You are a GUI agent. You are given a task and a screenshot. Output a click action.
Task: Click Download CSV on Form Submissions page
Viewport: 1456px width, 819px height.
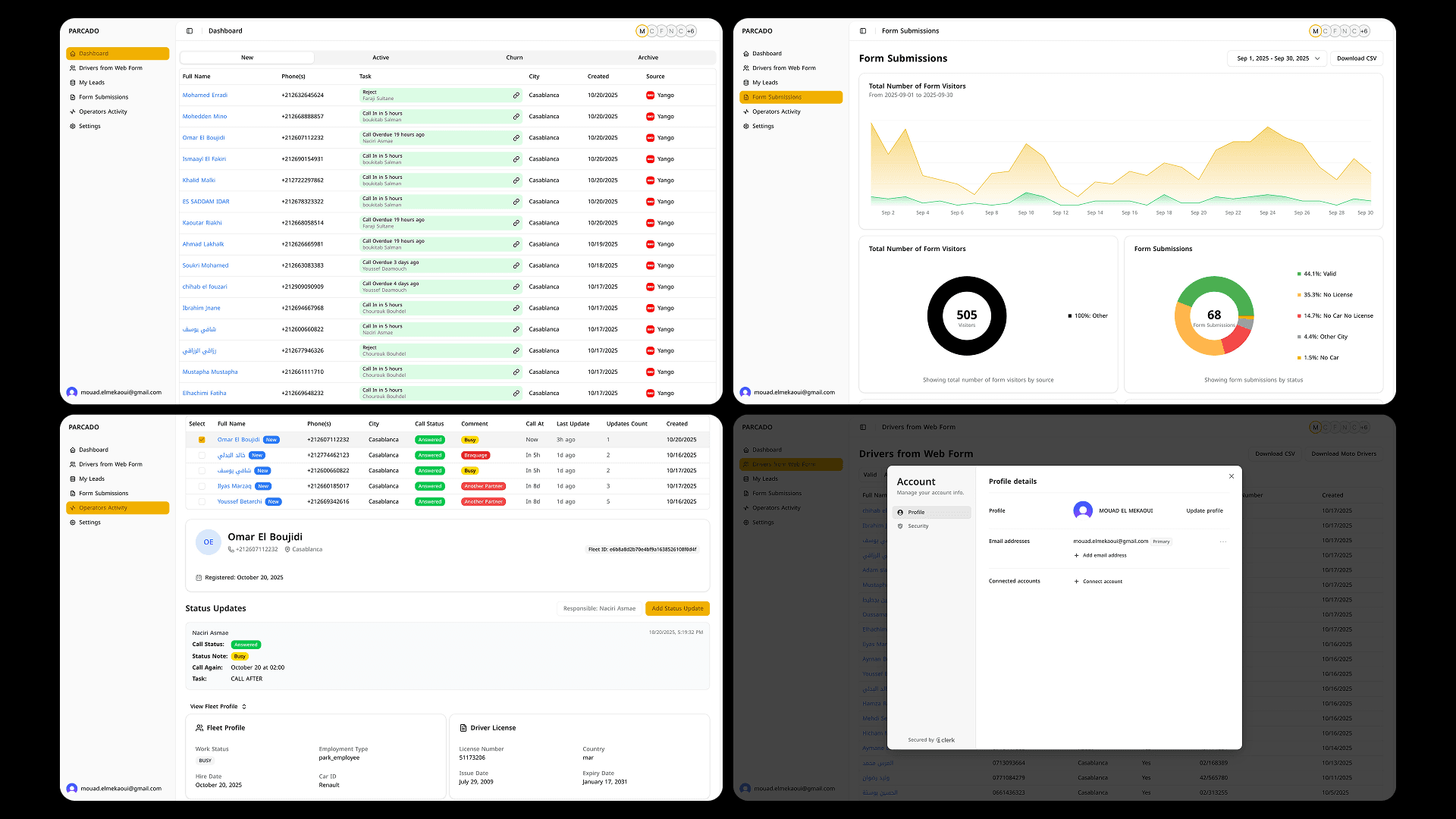point(1357,58)
